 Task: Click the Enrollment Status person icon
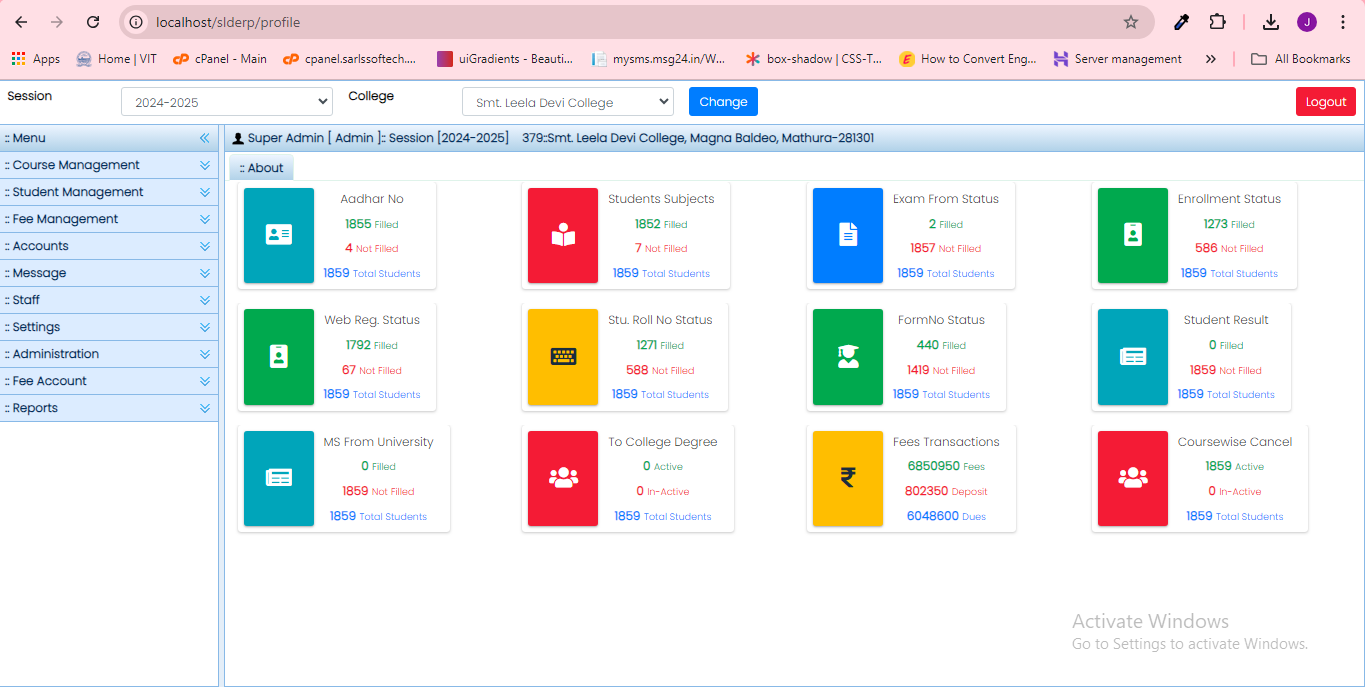coord(1132,236)
